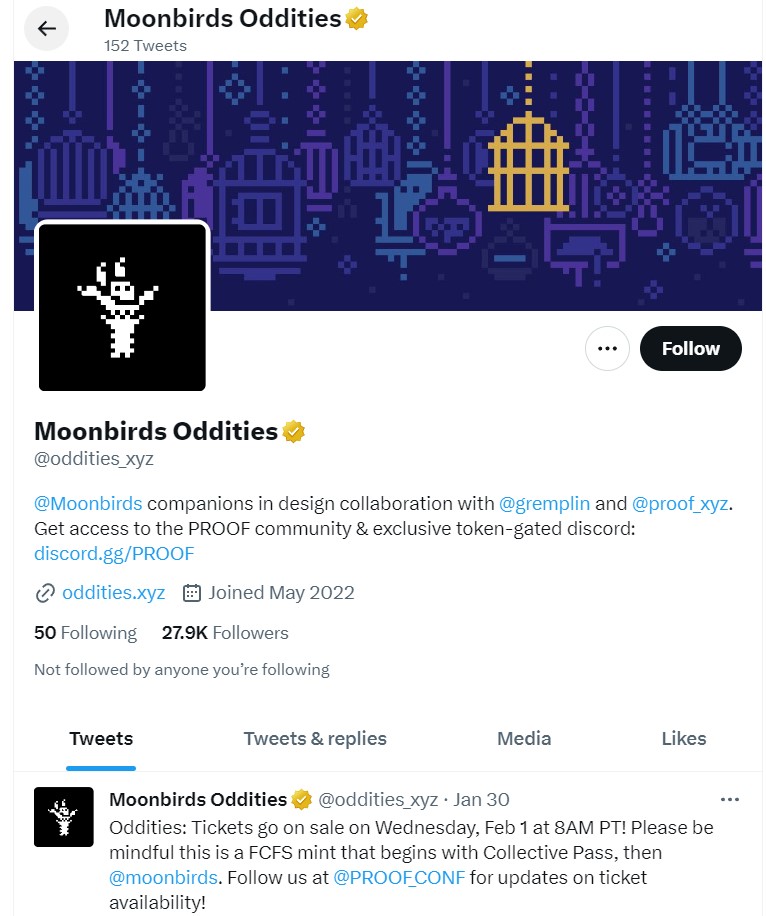Open the Moonbirds Oddities profile picture
766x916 pixels.
click(122, 307)
